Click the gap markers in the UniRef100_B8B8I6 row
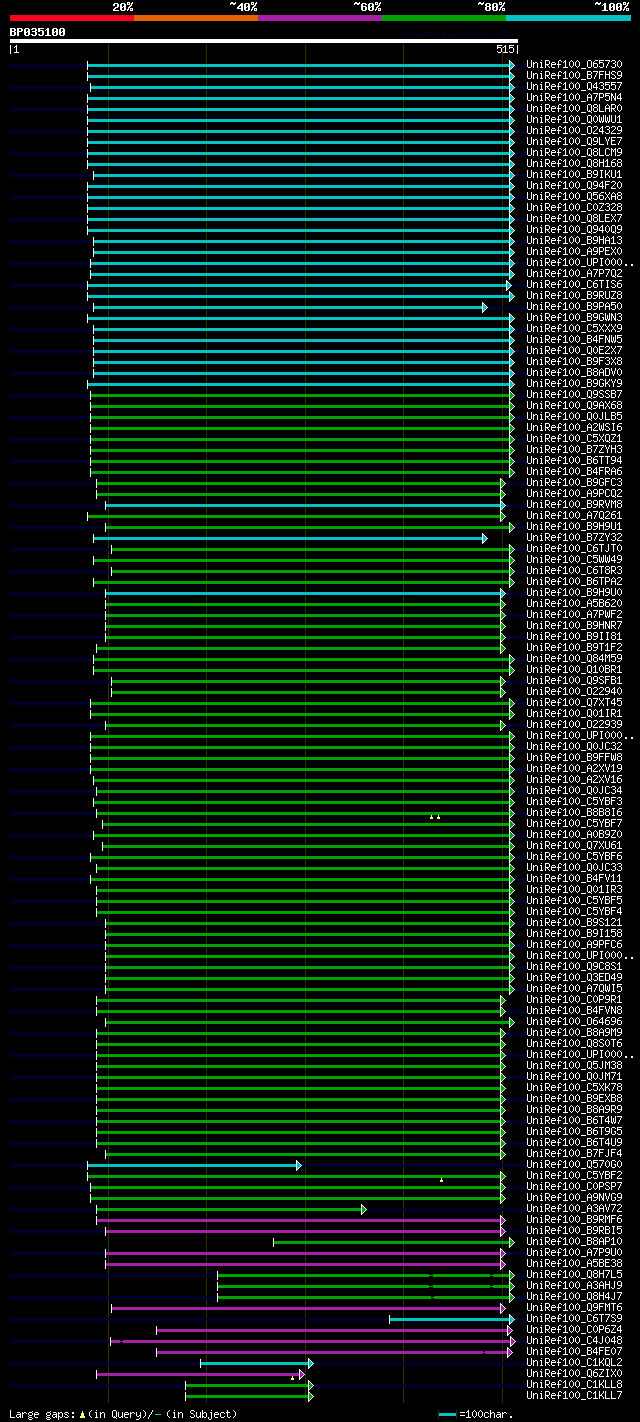Viewport: 640px width, 1422px height. [x=435, y=817]
